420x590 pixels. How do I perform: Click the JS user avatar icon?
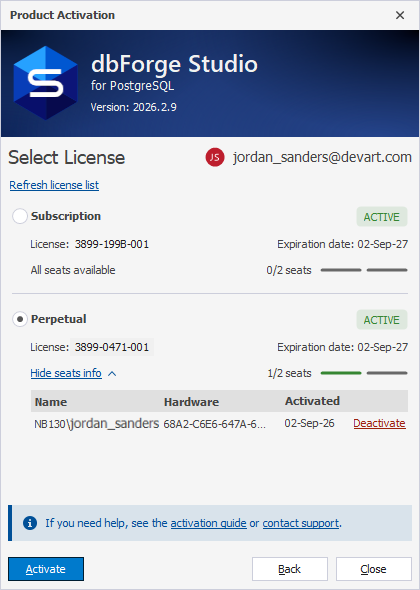(x=215, y=157)
